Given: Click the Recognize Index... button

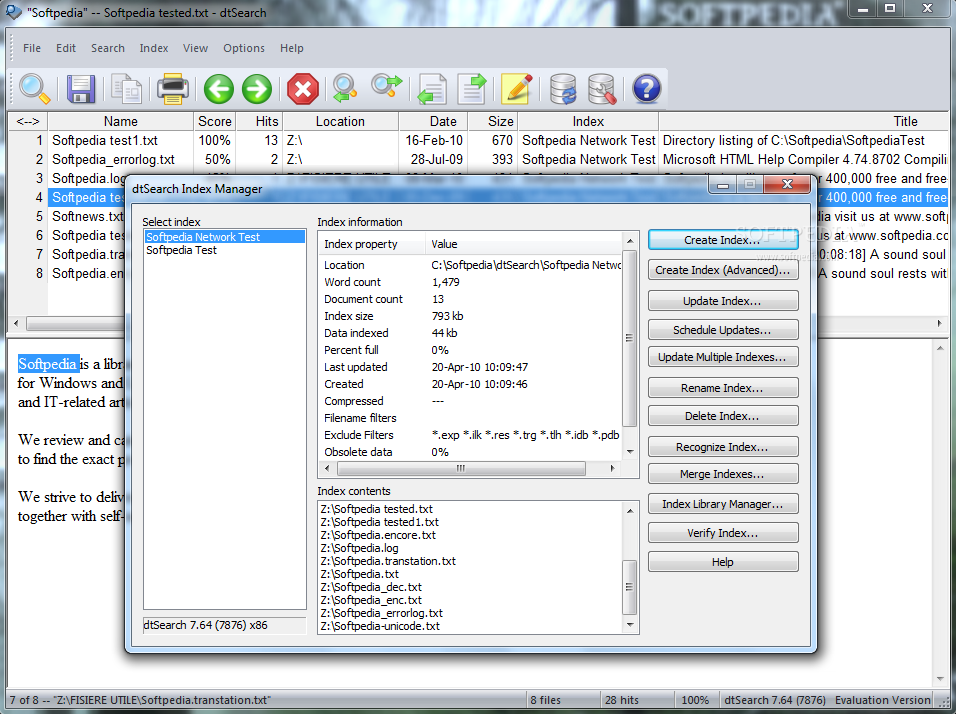Looking at the screenshot, I should 723,447.
